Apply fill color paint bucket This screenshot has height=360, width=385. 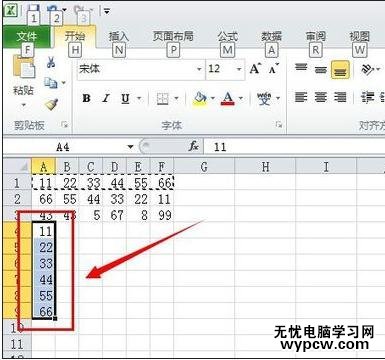200,99
